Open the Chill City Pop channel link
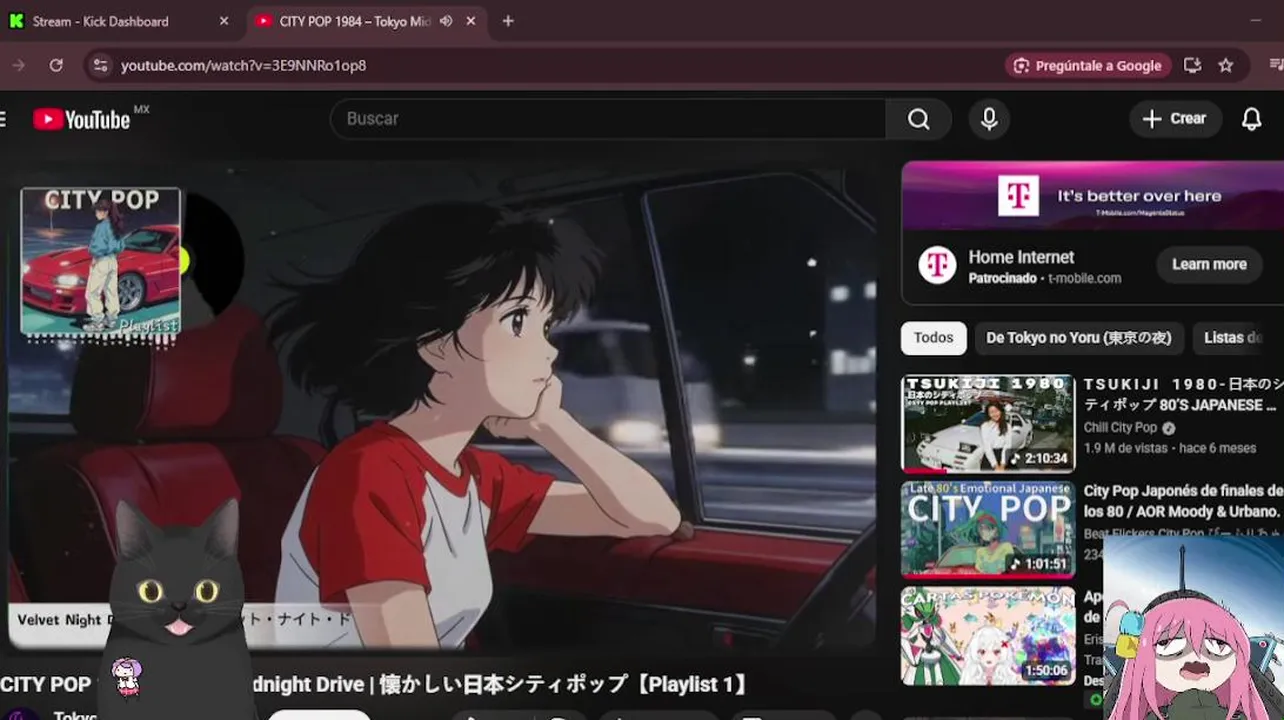Screen dimensions: 1284x720 coord(1120,428)
